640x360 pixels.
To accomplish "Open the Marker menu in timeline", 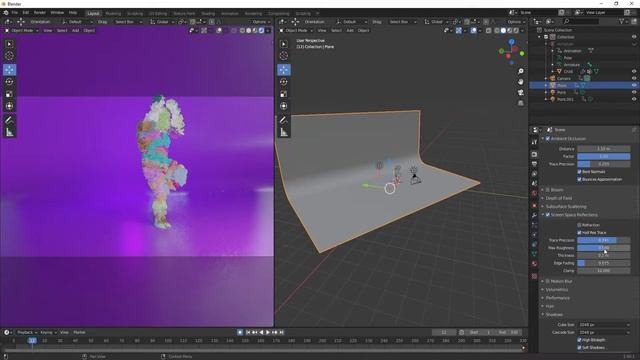I will pyautogui.click(x=79, y=333).
